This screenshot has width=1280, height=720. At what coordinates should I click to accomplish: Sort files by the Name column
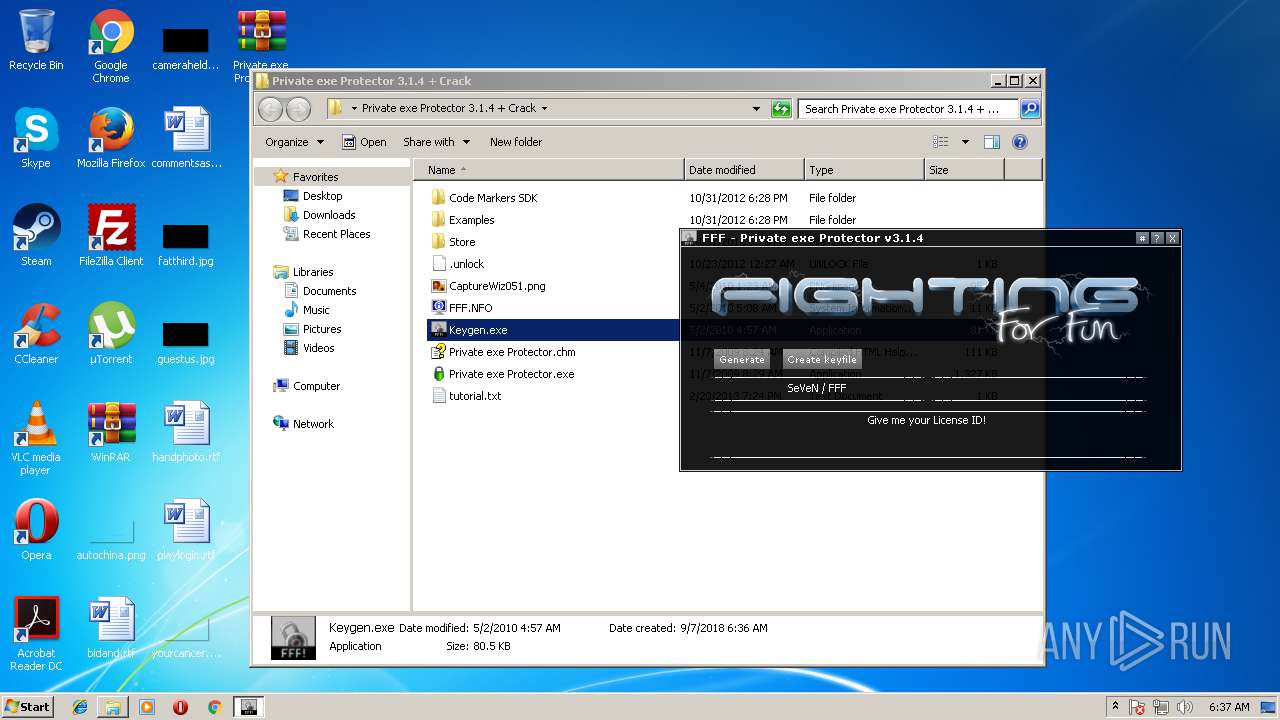(x=549, y=170)
